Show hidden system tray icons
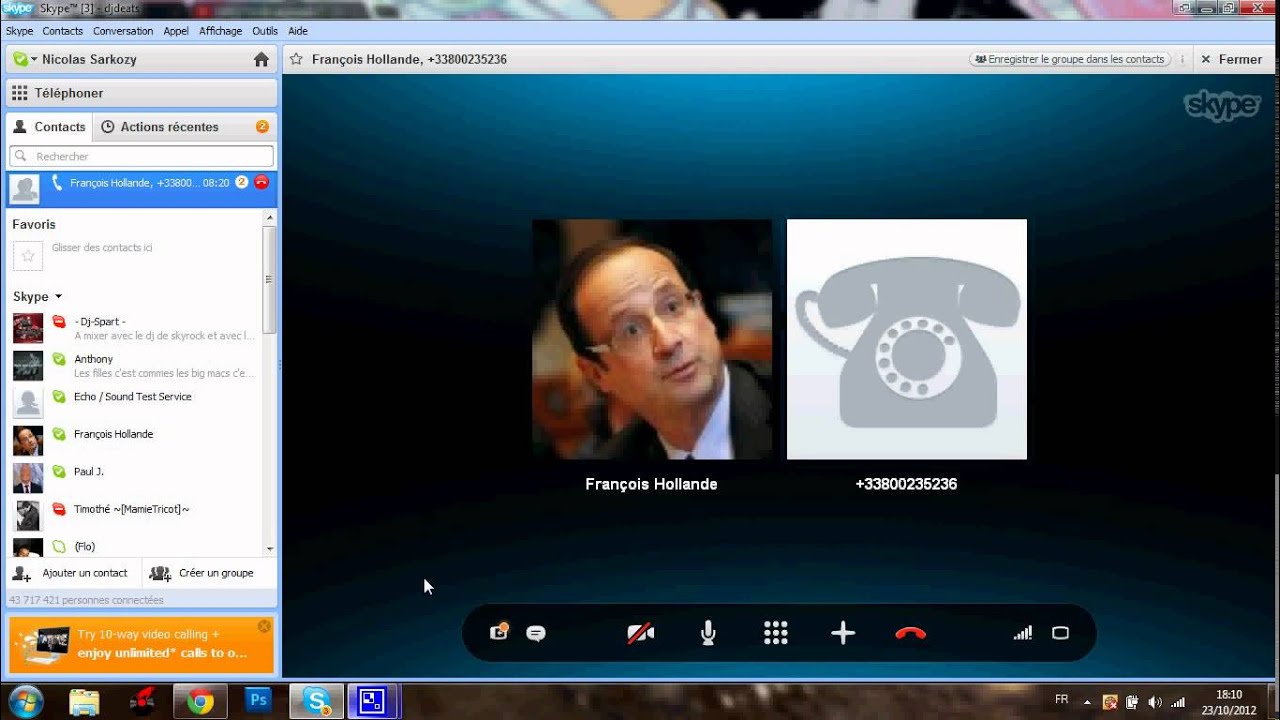The height and width of the screenshot is (720, 1280). coord(1087,702)
